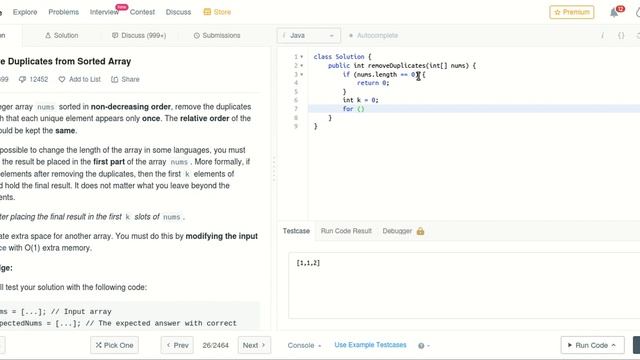Switch to the Submissions tab
The image size is (640, 360).
[217, 36]
